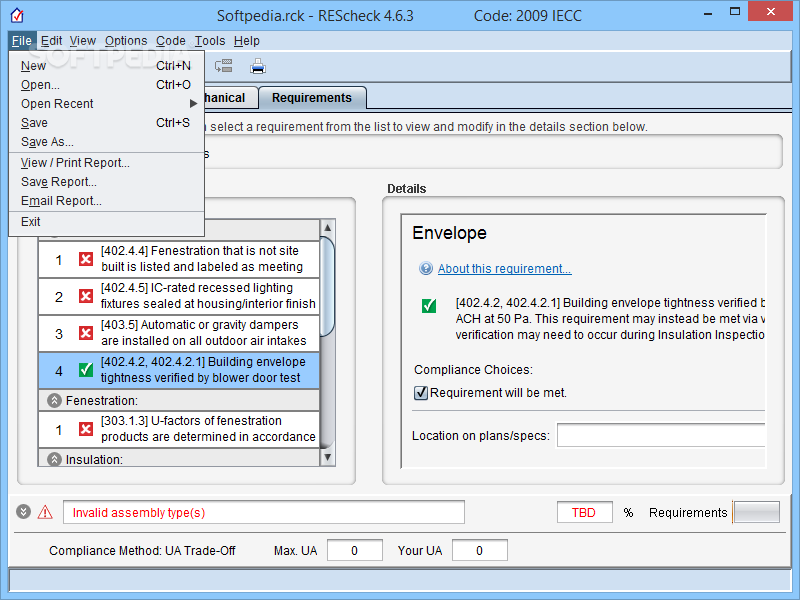Image resolution: width=800 pixels, height=600 pixels.
Task: Toggle red X status for 403.5 dampers requirement
Action: (86, 333)
